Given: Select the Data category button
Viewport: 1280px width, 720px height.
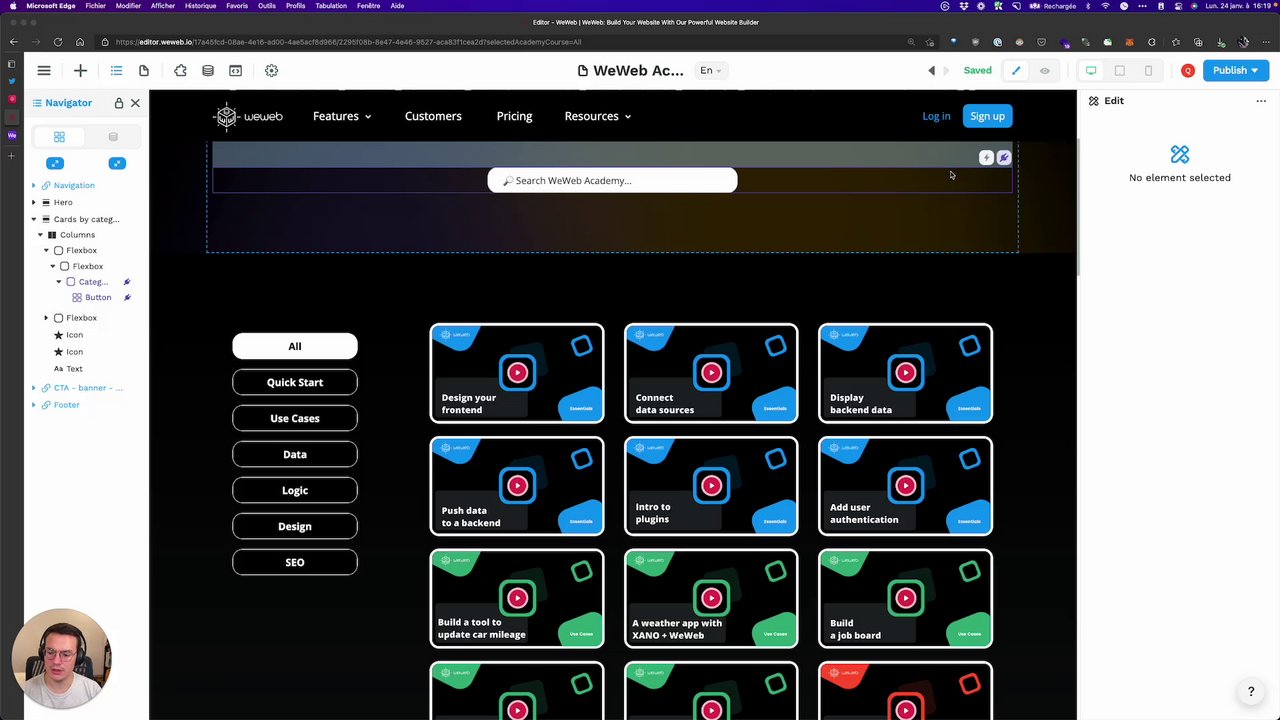Looking at the screenshot, I should point(295,454).
